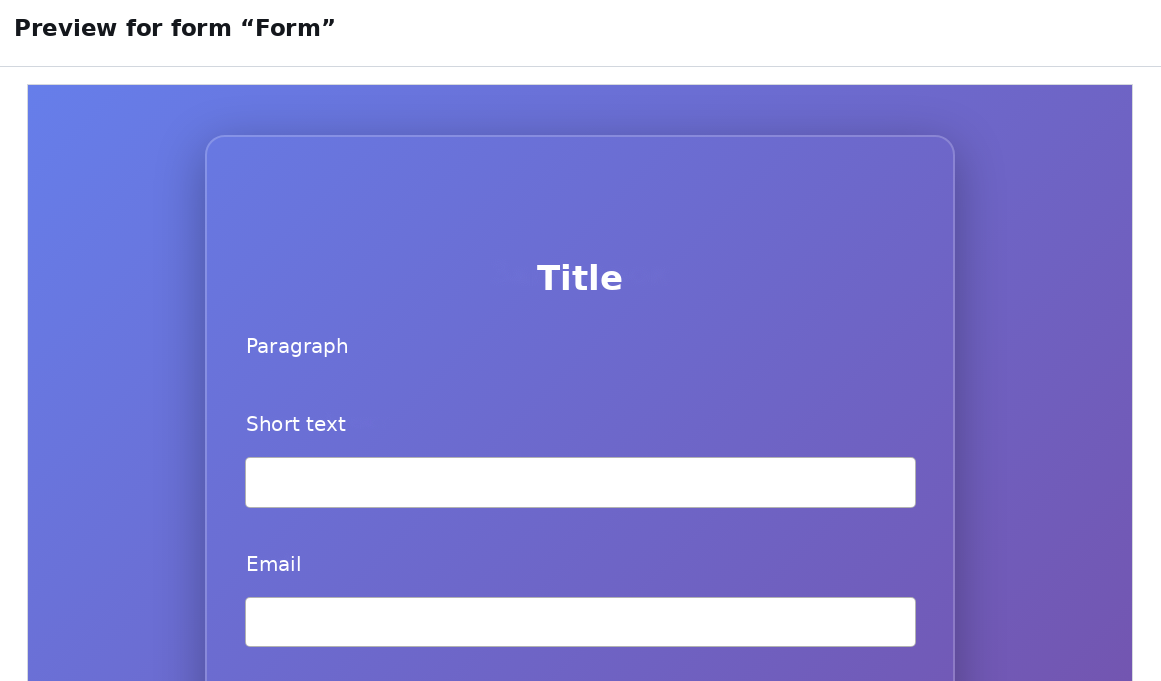Select the Paragraph text block

[297, 346]
